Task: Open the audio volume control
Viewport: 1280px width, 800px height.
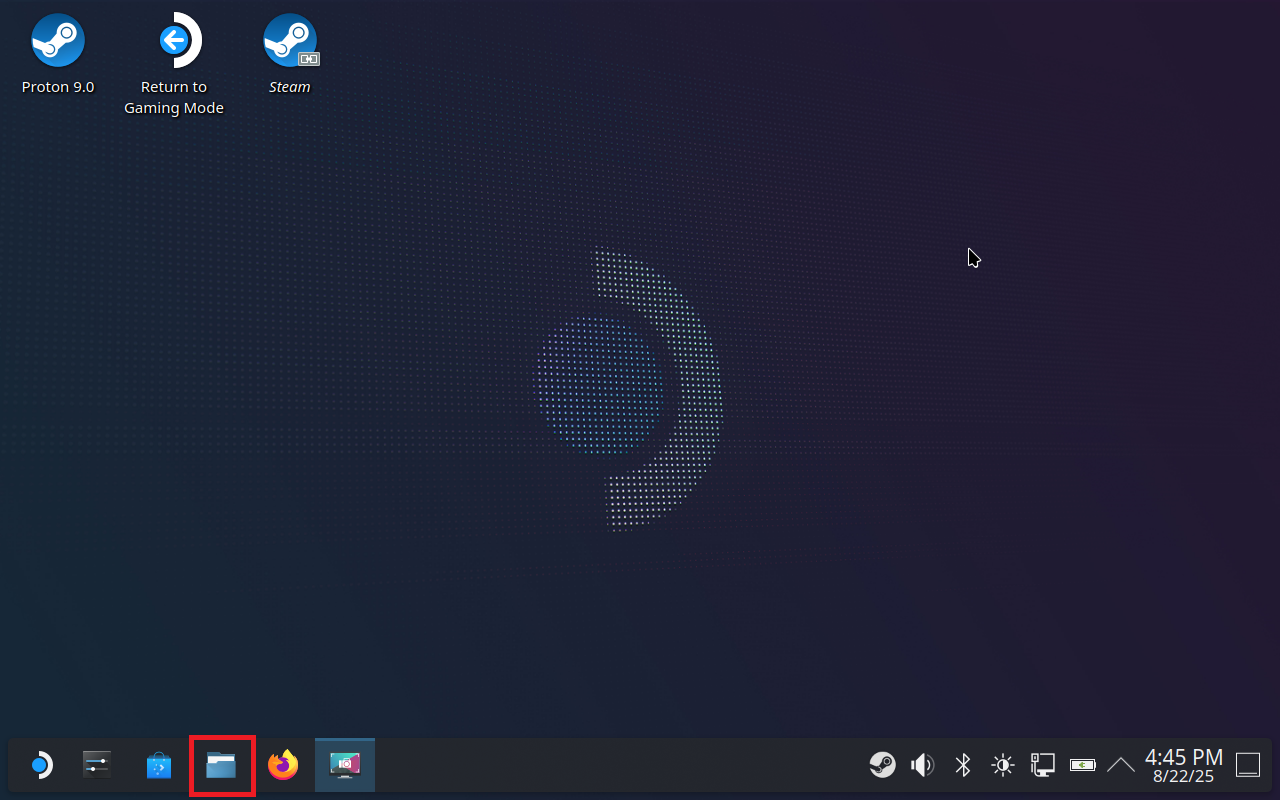Action: (x=922, y=766)
